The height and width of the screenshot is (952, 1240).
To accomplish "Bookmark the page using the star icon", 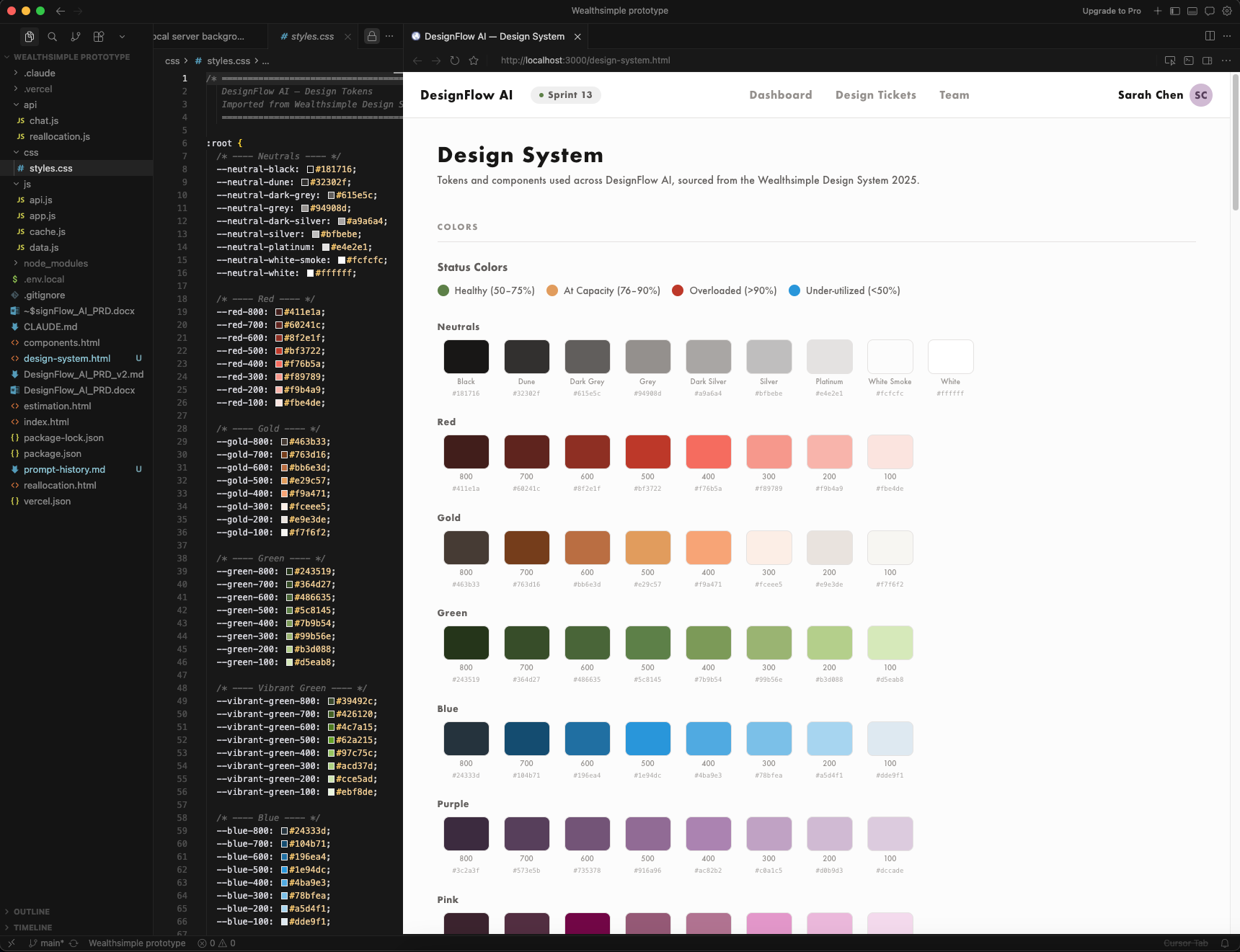I will tap(474, 61).
